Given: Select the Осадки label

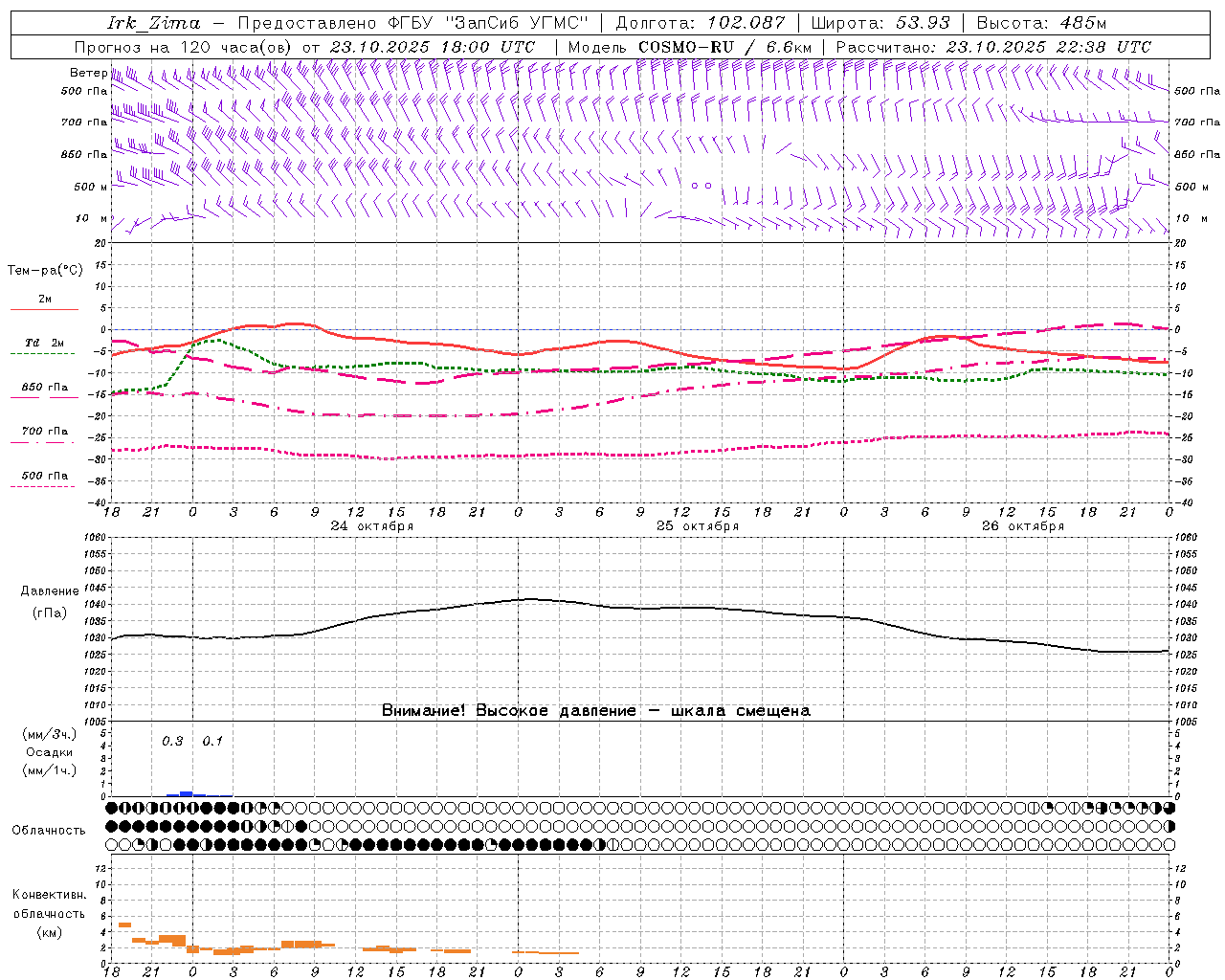Looking at the screenshot, I should (x=50, y=752).
